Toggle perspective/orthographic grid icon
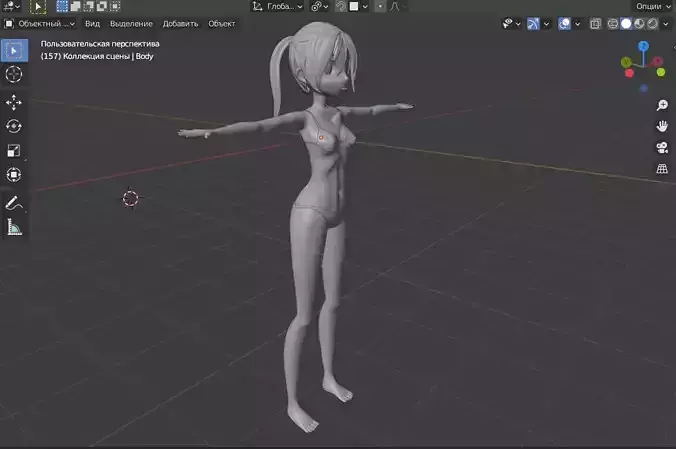 tap(662, 168)
